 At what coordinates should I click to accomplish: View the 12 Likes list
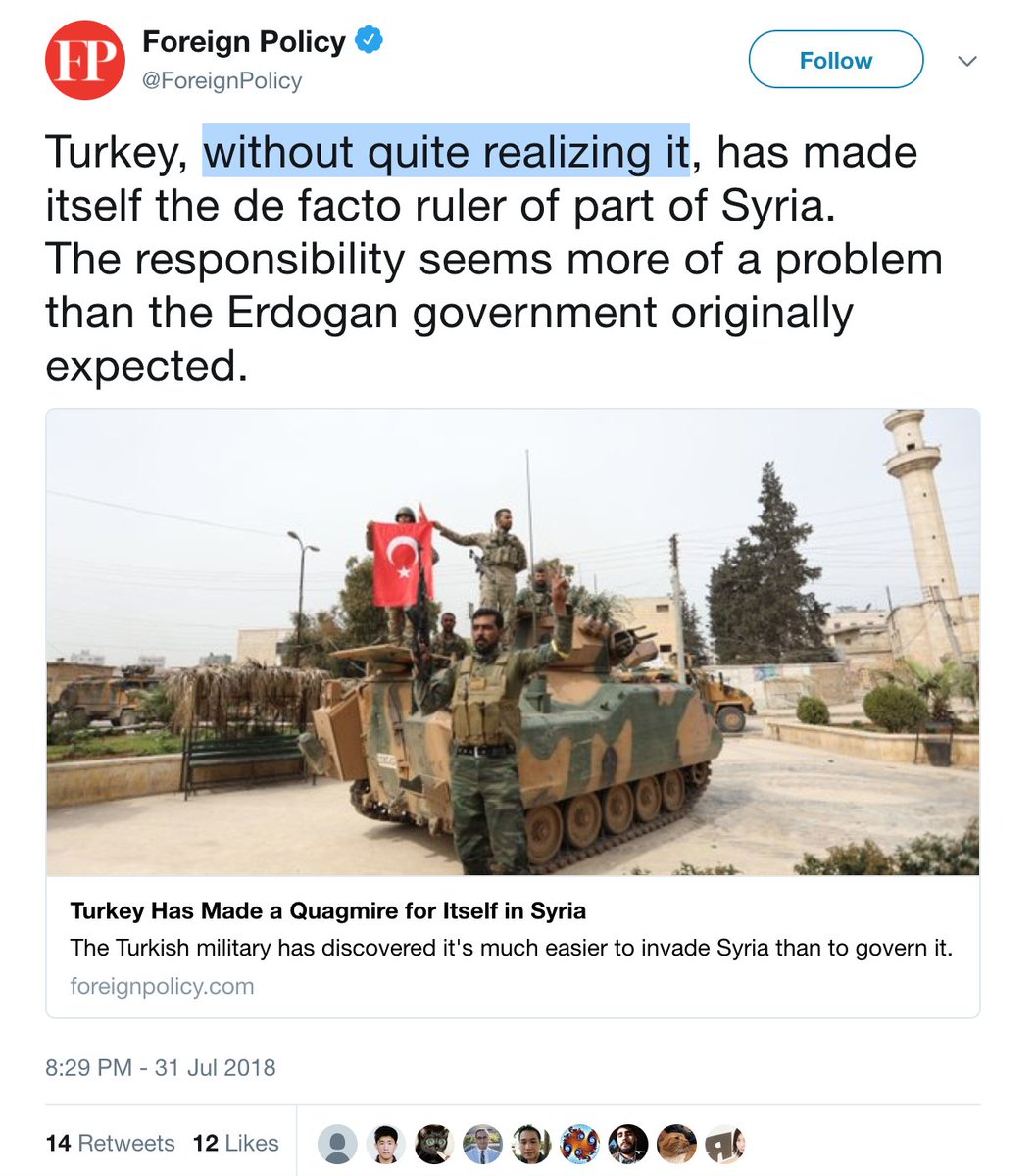pos(235,1143)
